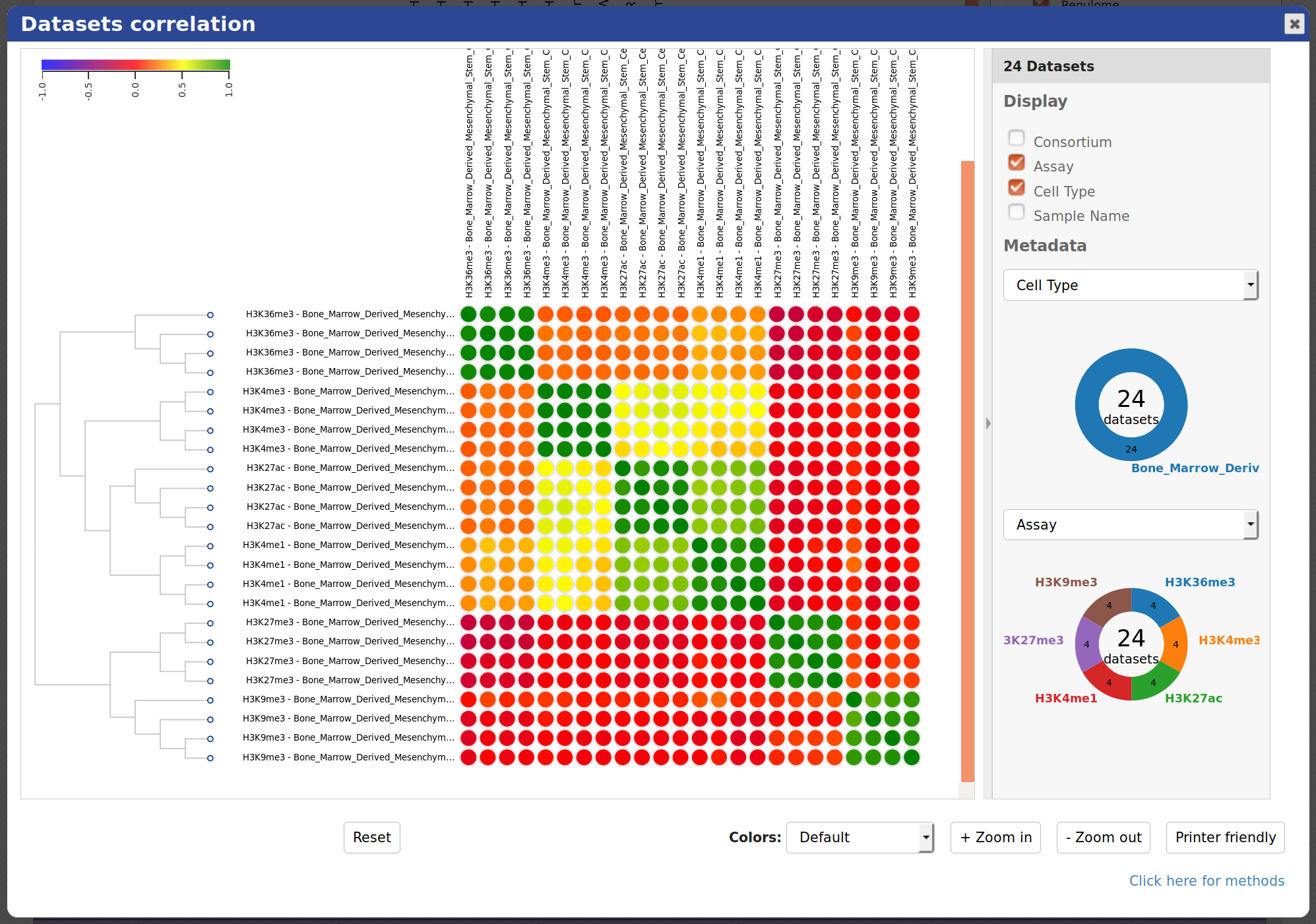Click the purple H3K27me3 donut segment
1316x924 pixels.
point(1086,644)
